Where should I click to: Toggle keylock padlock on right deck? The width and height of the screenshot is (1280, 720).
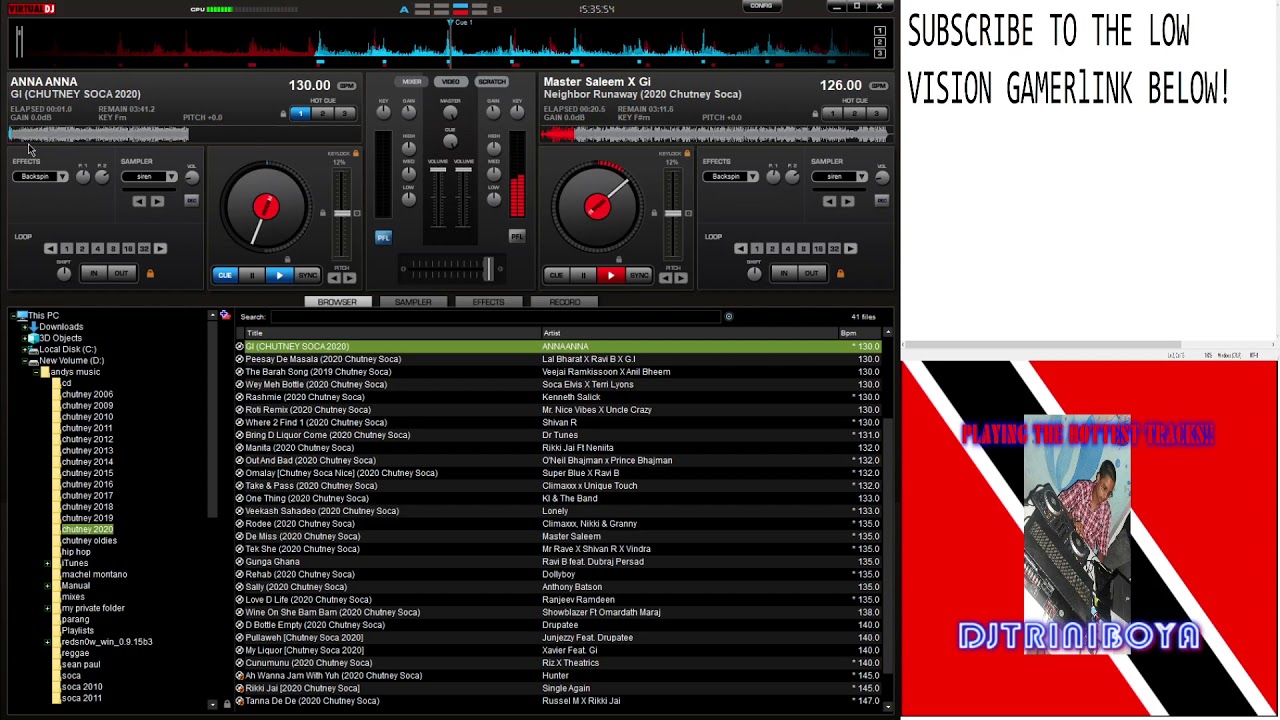687,153
